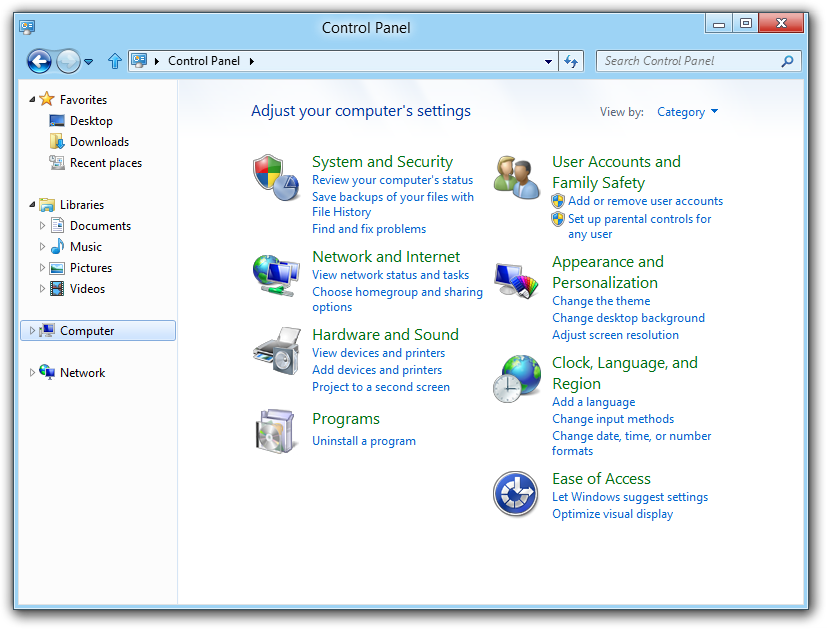Click the System and Security shield icon
This screenshot has height=630, width=828.
[276, 177]
